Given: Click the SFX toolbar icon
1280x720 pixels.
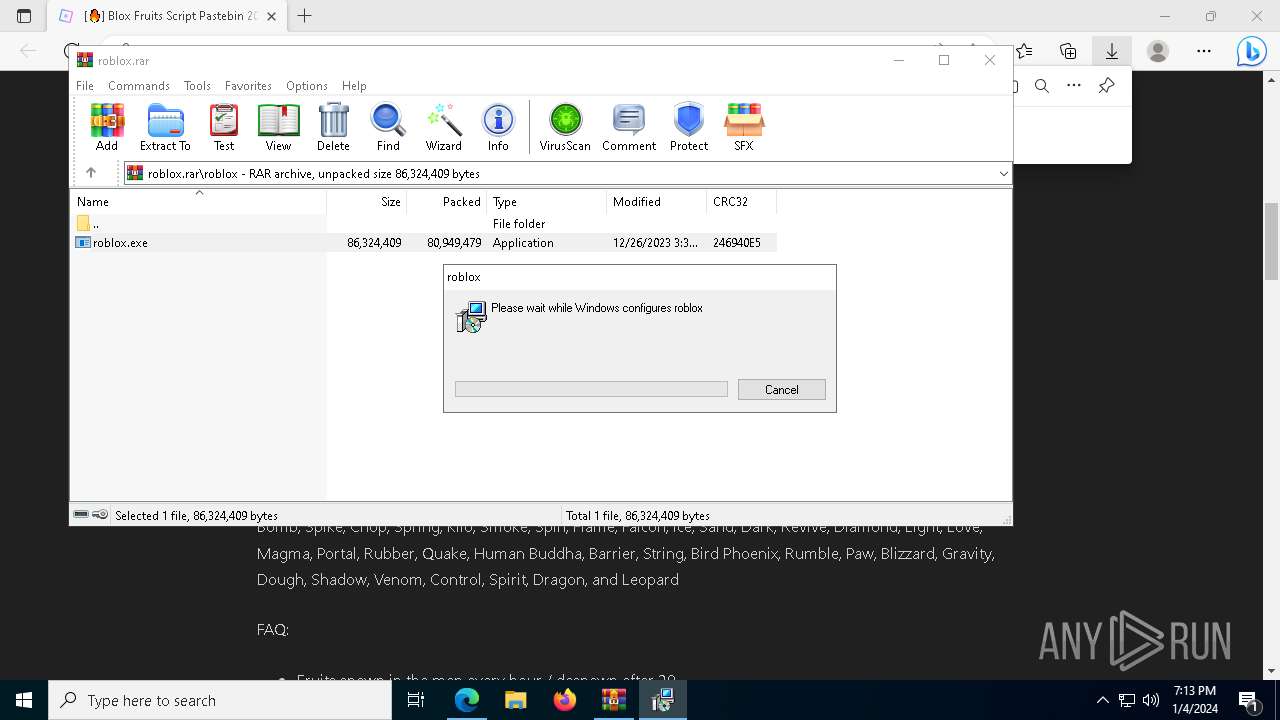Looking at the screenshot, I should point(744,127).
